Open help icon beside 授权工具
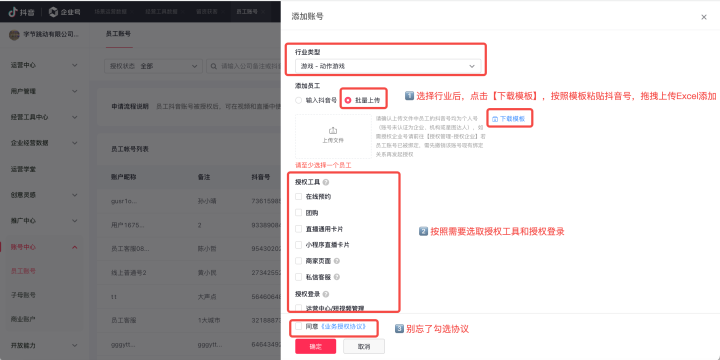The width and height of the screenshot is (720, 360). (x=326, y=182)
